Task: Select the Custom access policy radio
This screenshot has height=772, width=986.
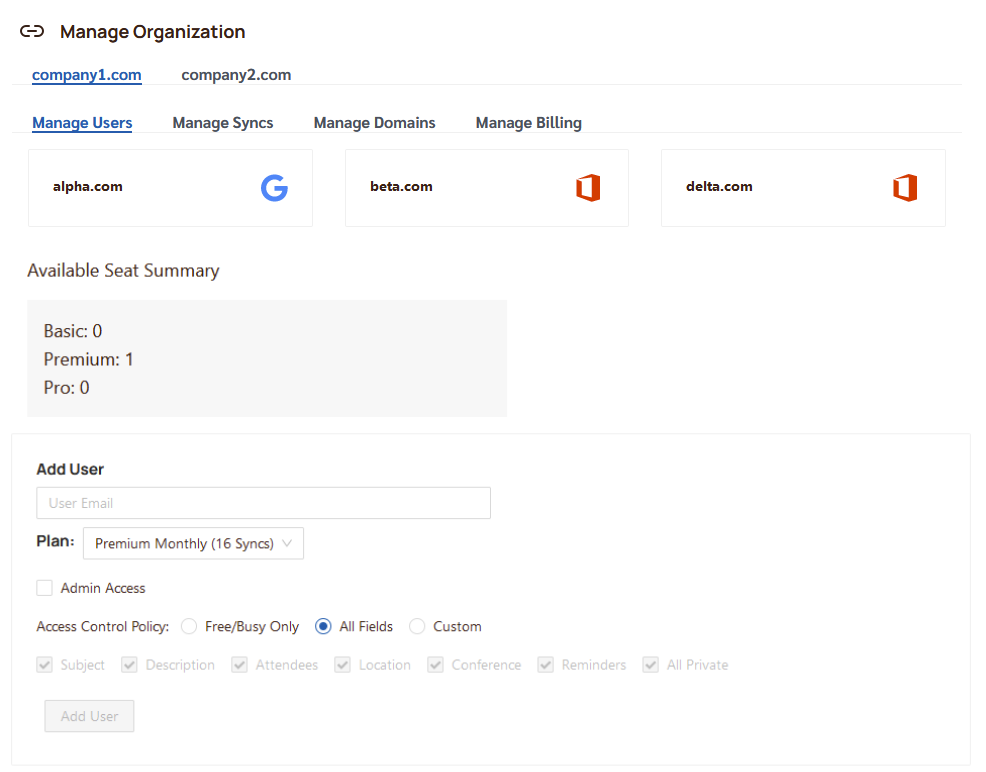Action: (x=417, y=626)
